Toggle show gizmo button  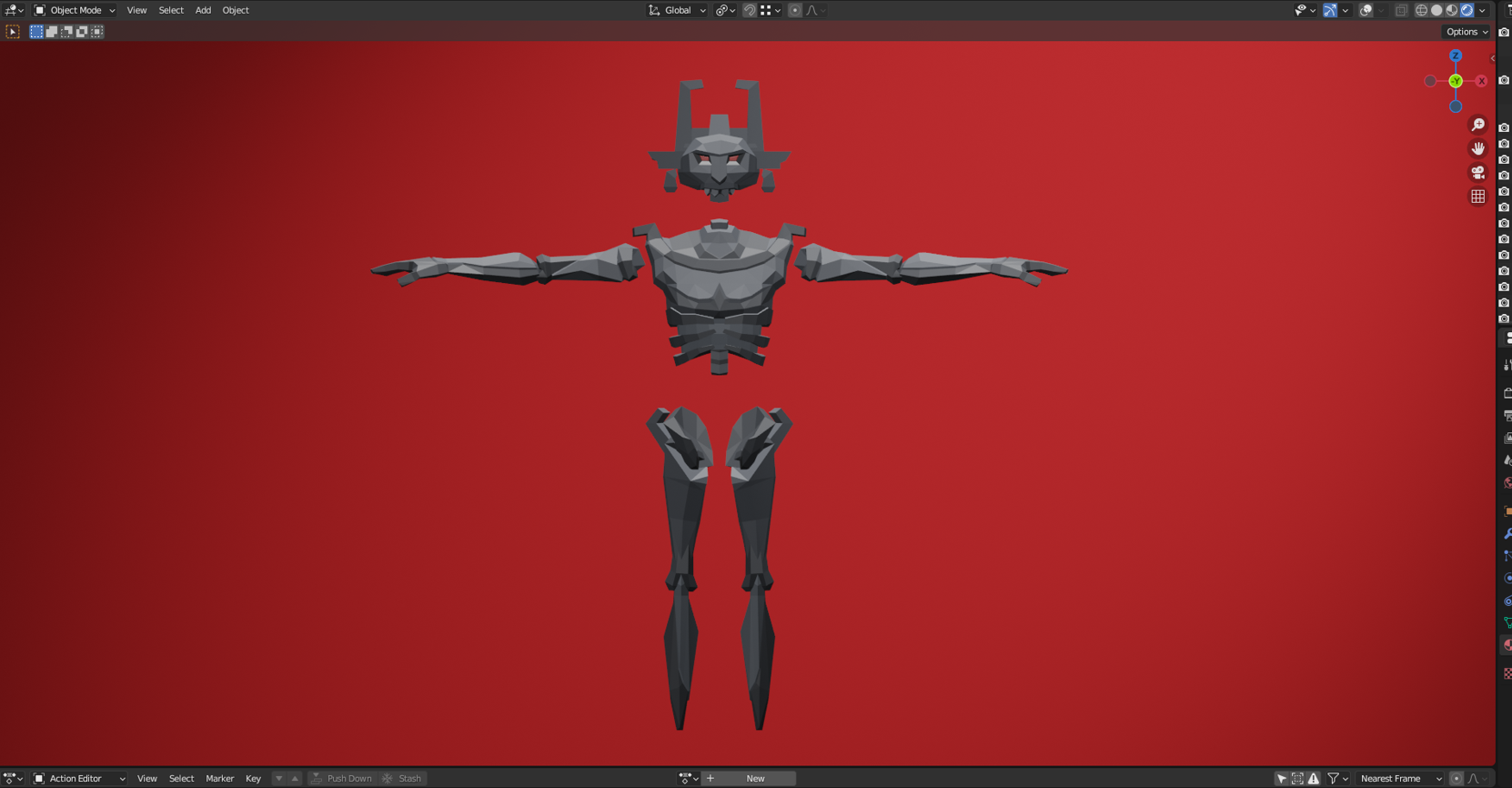pos(1330,10)
